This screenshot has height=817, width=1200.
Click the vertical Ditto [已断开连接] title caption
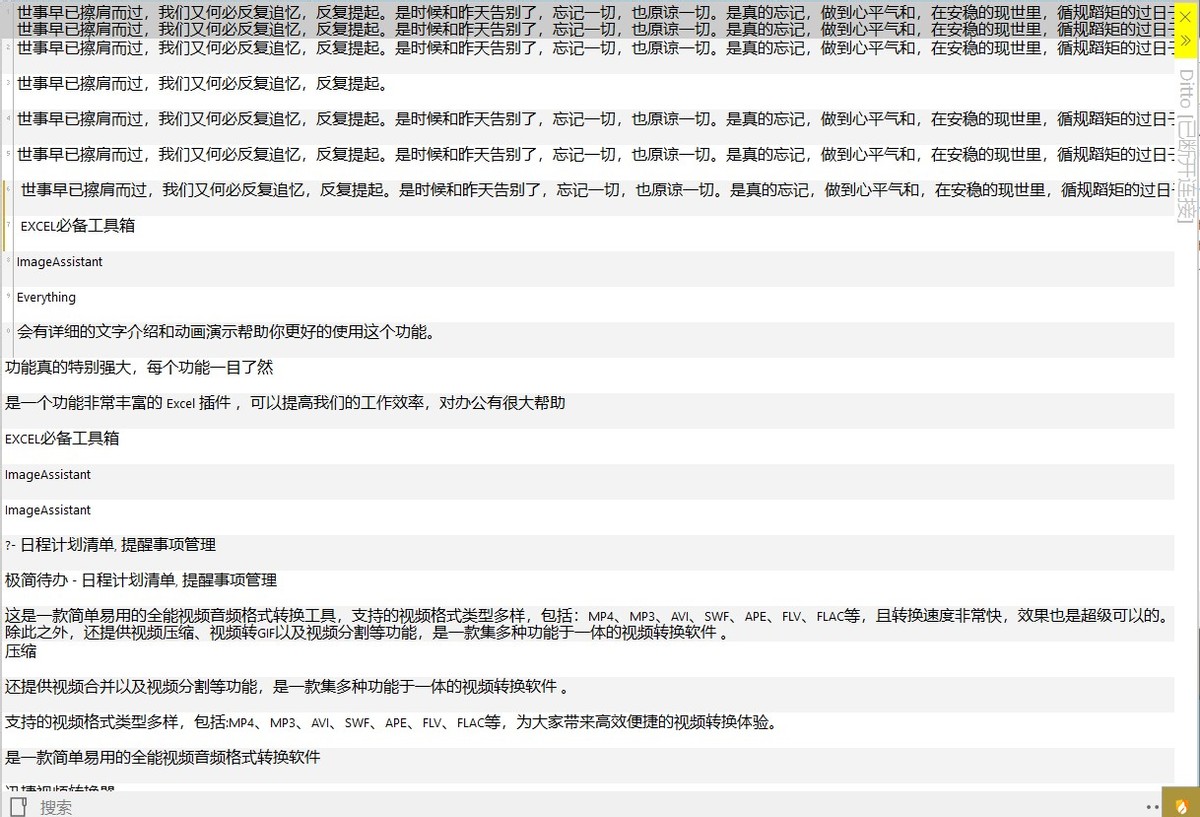1186,146
